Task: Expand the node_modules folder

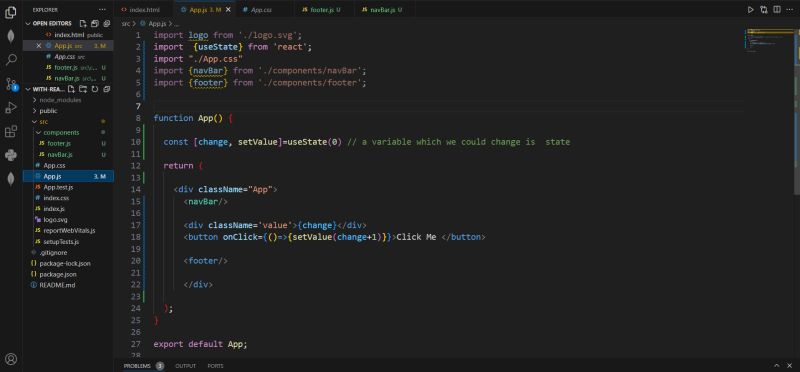Action: coord(34,100)
